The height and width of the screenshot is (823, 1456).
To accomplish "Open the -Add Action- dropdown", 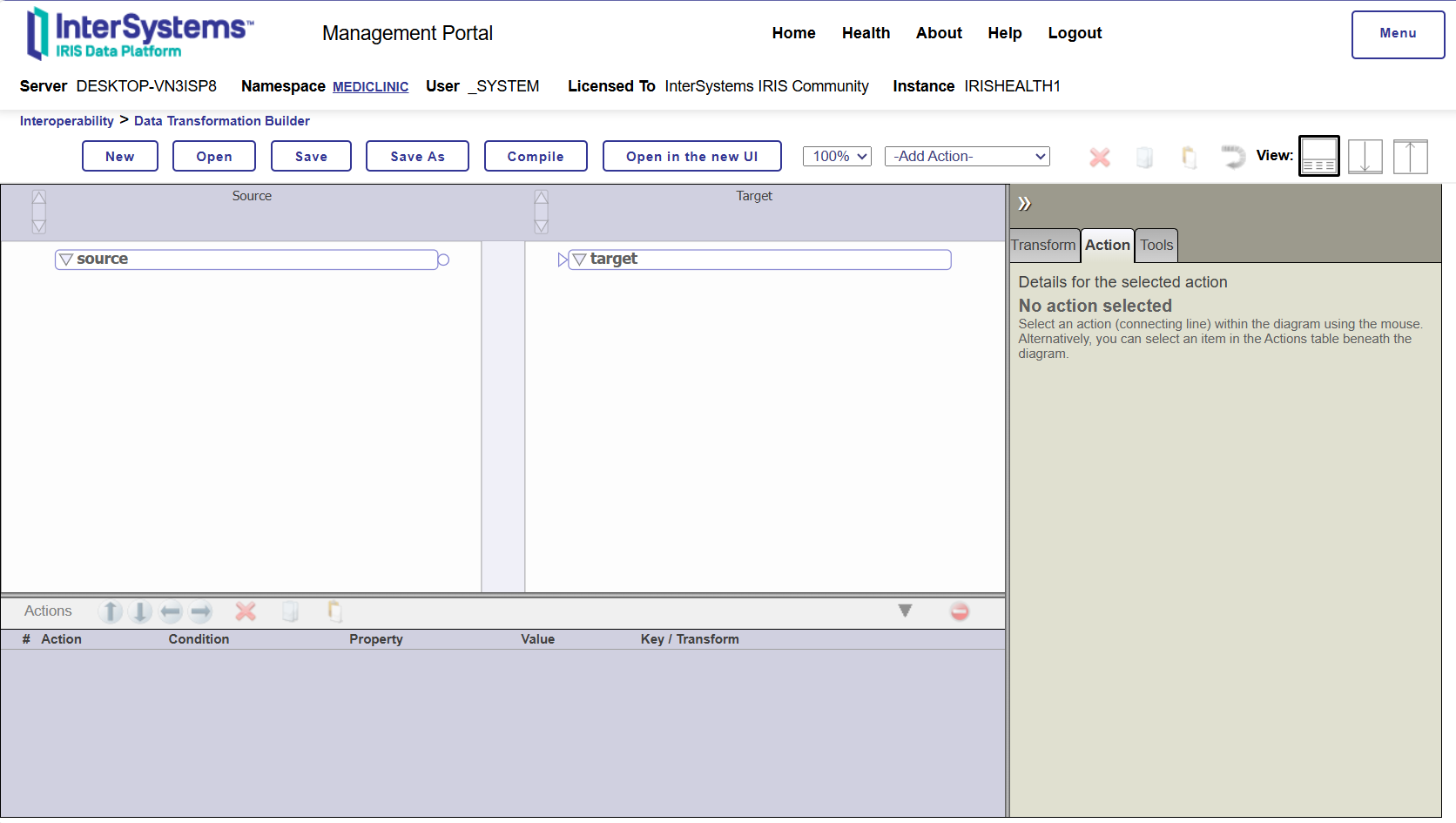I will coord(967,156).
